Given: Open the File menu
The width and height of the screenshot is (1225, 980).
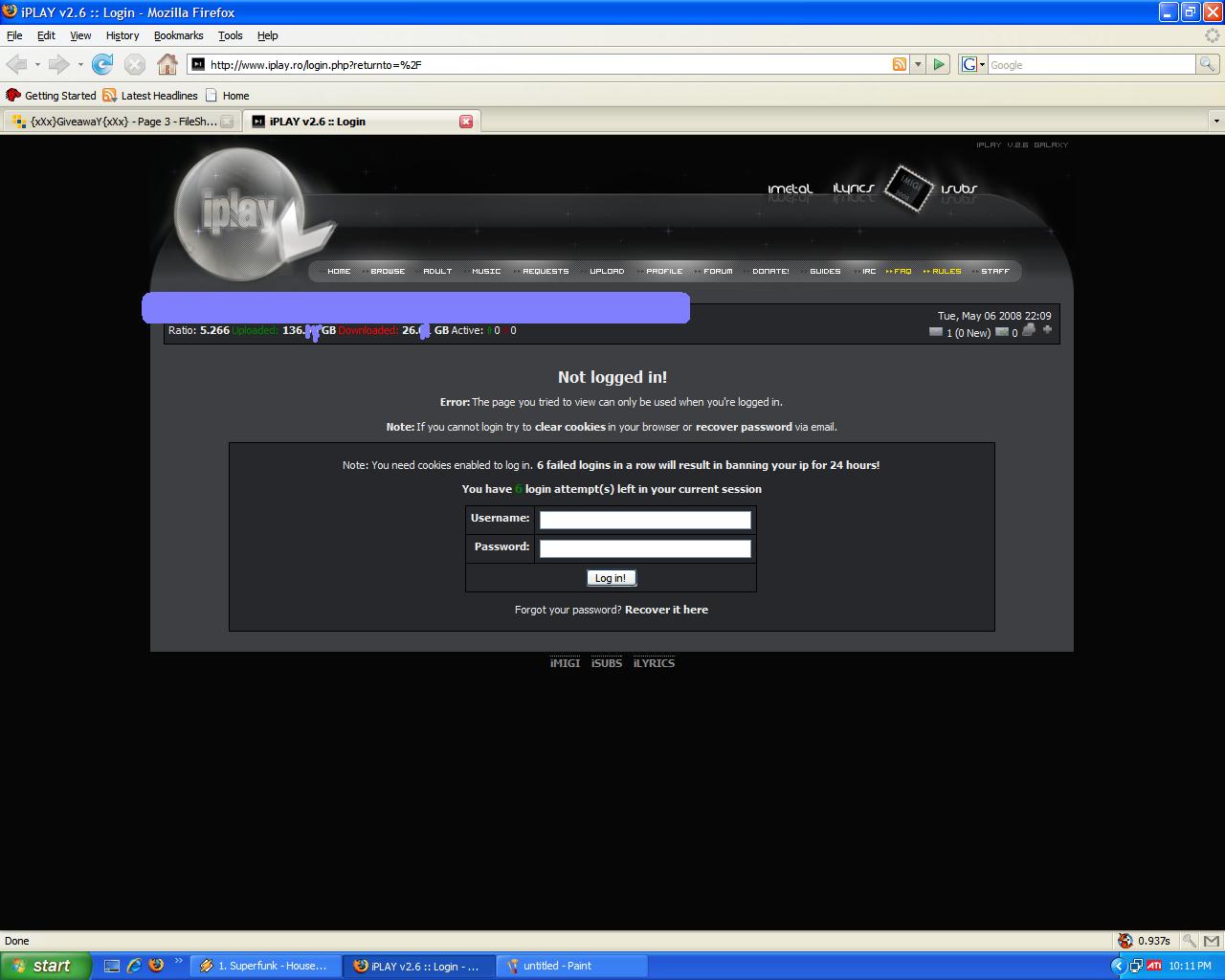Looking at the screenshot, I should pos(14,35).
